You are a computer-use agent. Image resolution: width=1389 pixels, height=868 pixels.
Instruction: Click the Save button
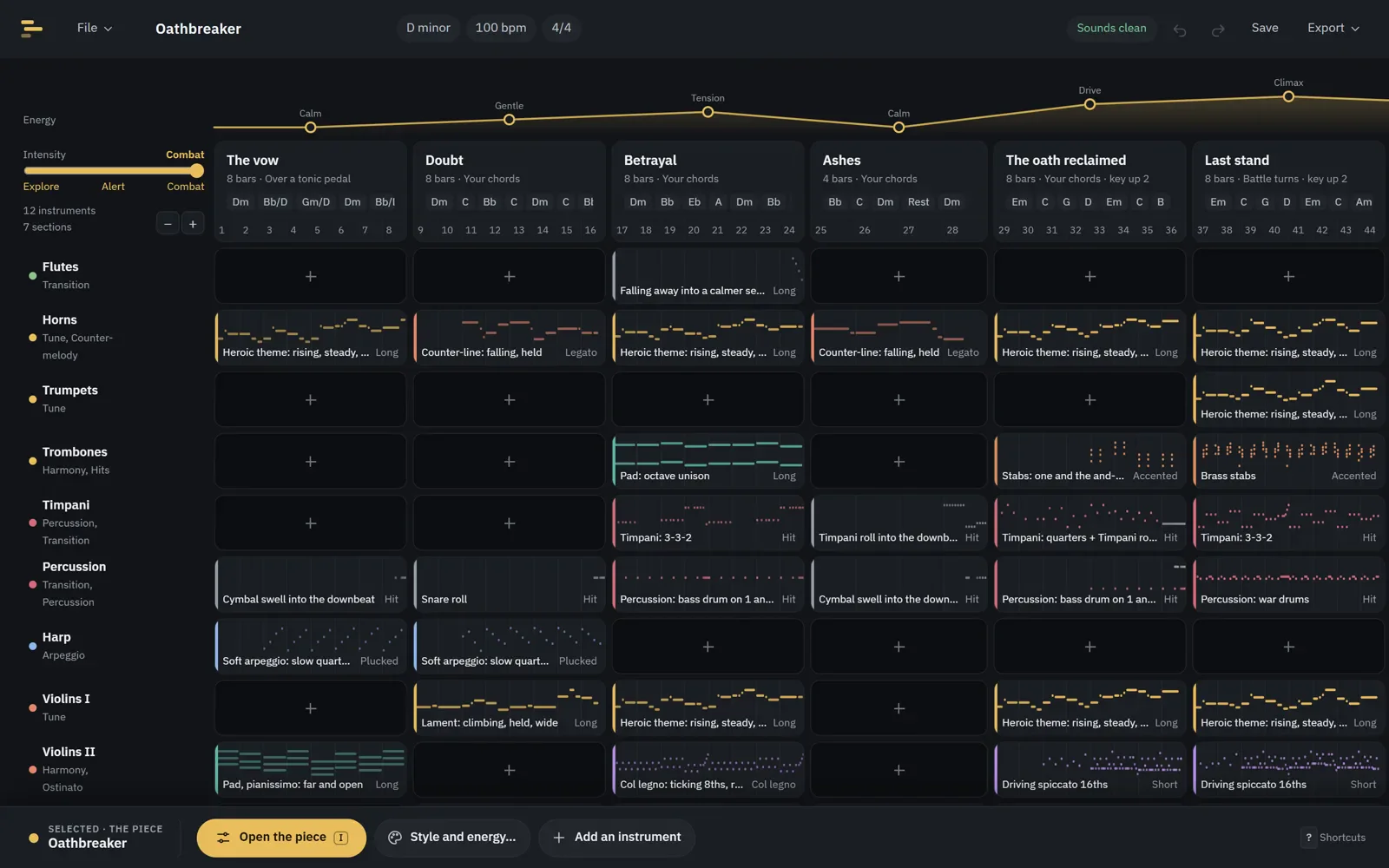(x=1265, y=28)
